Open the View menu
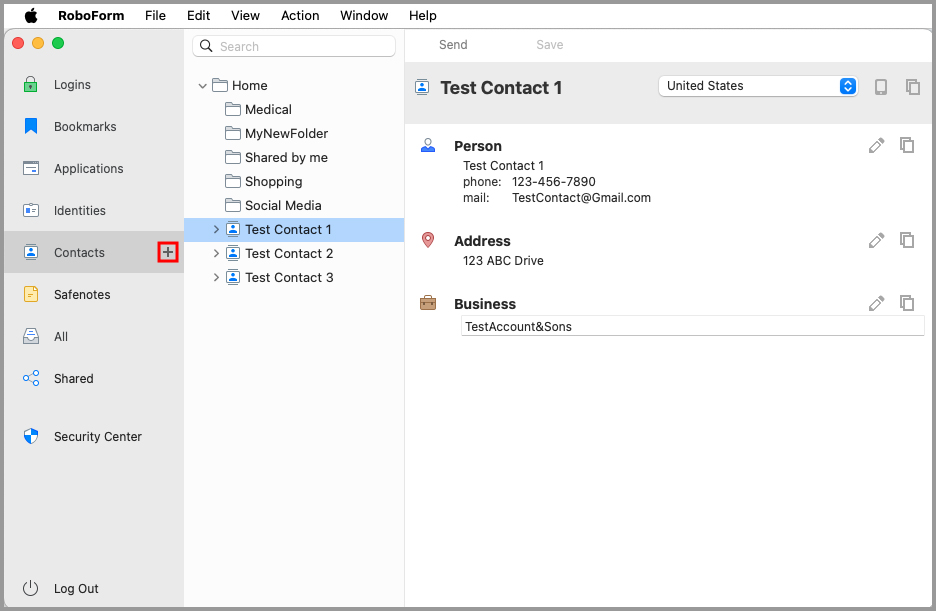 [245, 16]
